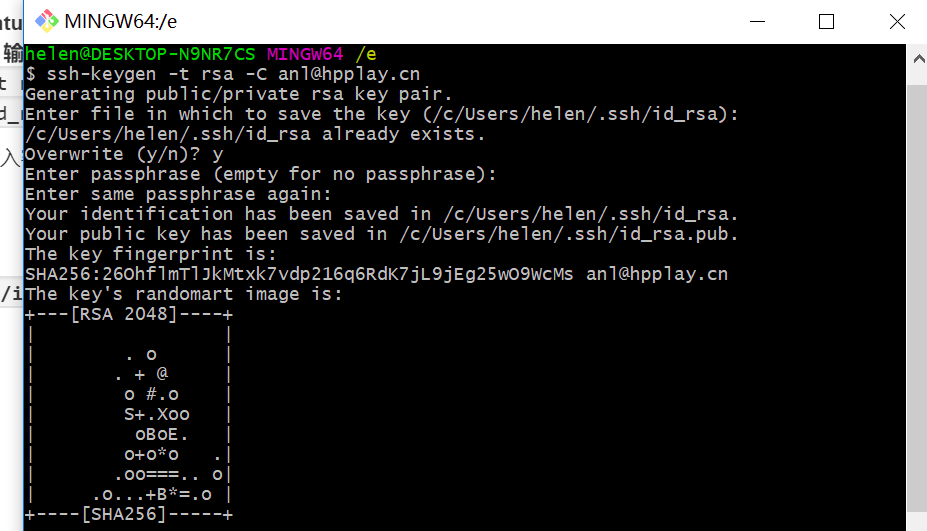
Task: Click the green helen@DESKTOP-N9NR7CS prompt text
Action: click(x=140, y=54)
